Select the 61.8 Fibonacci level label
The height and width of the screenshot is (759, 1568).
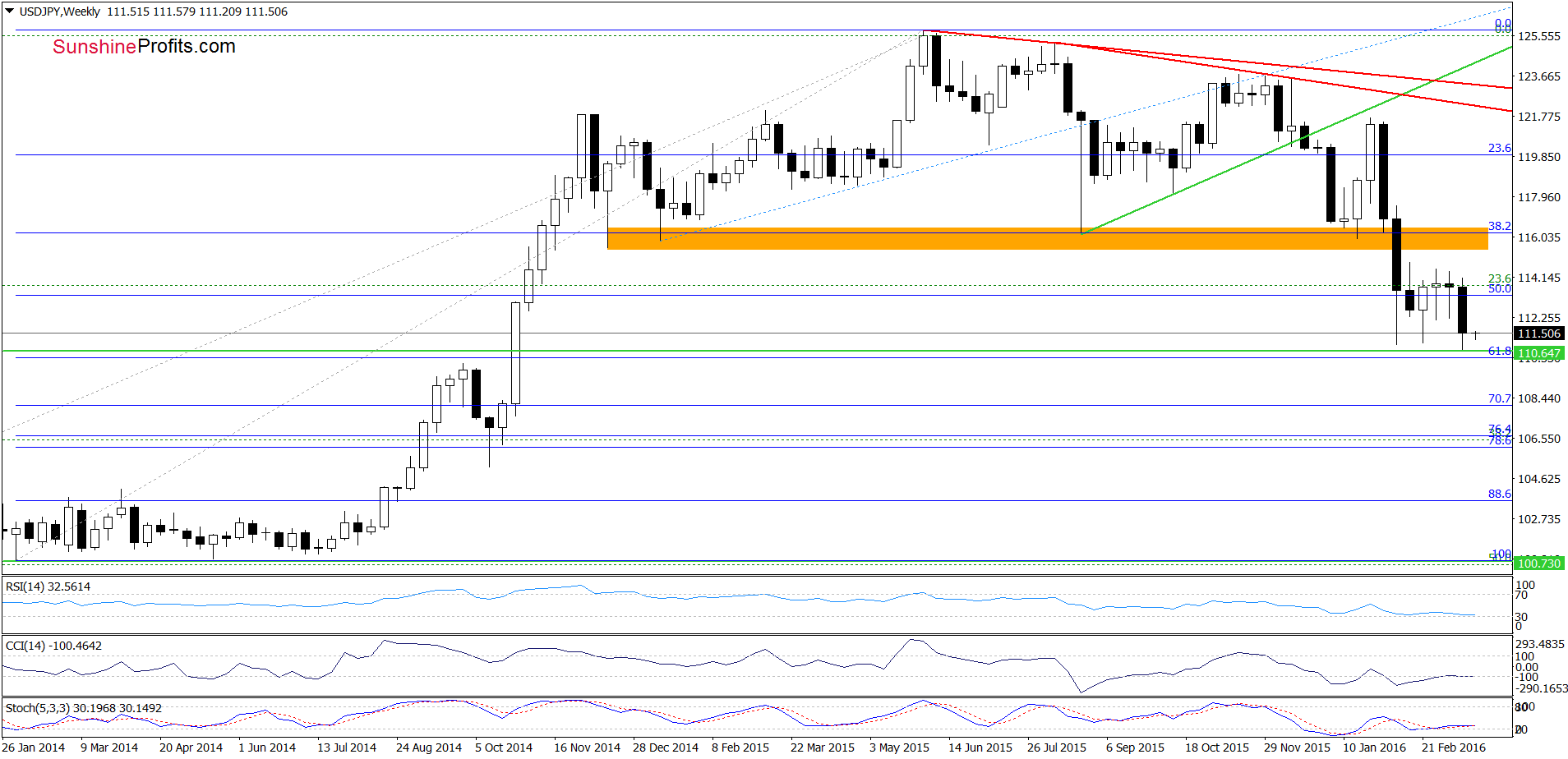(x=1499, y=351)
